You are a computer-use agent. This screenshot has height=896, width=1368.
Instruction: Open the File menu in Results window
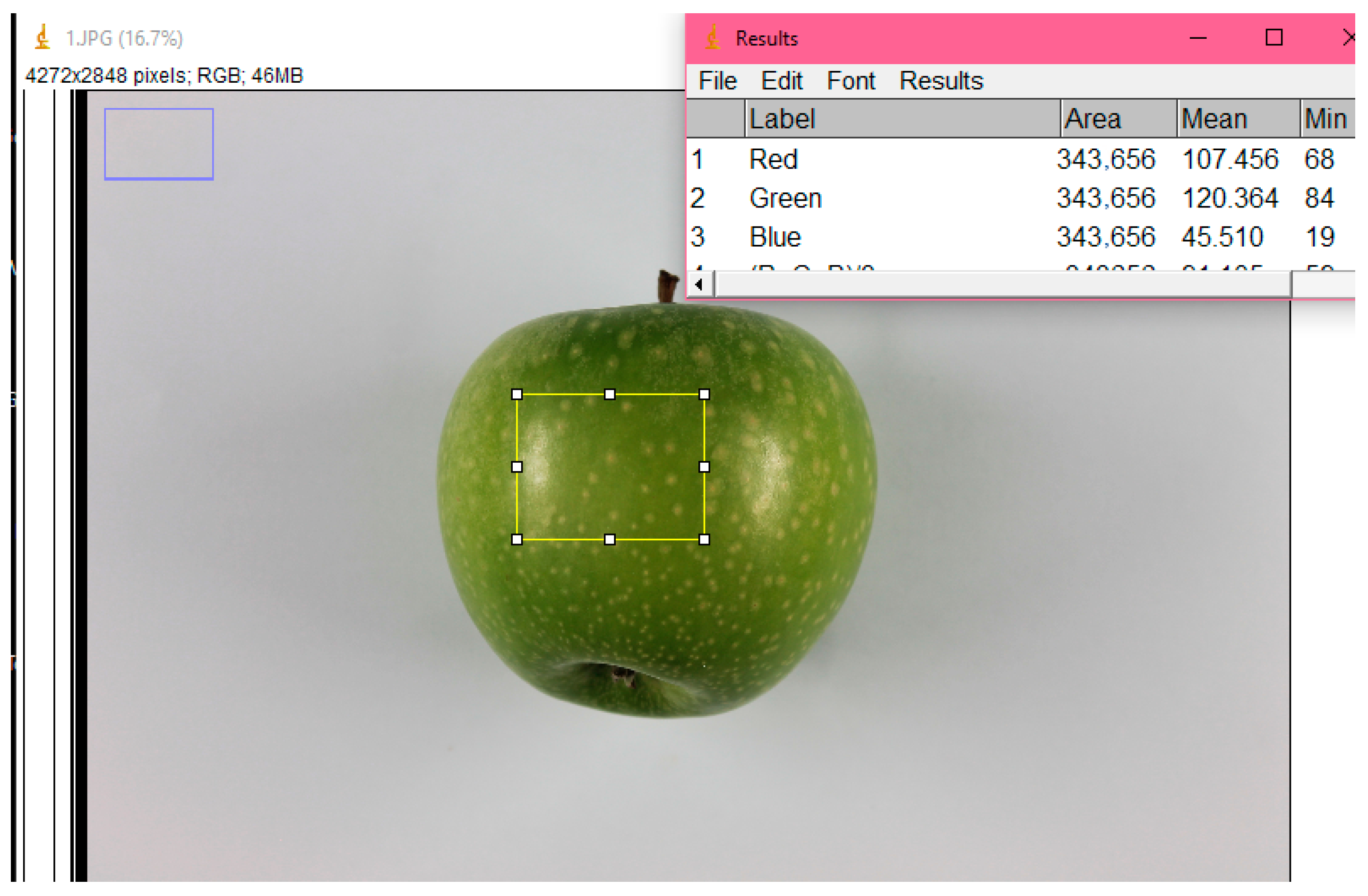point(717,80)
